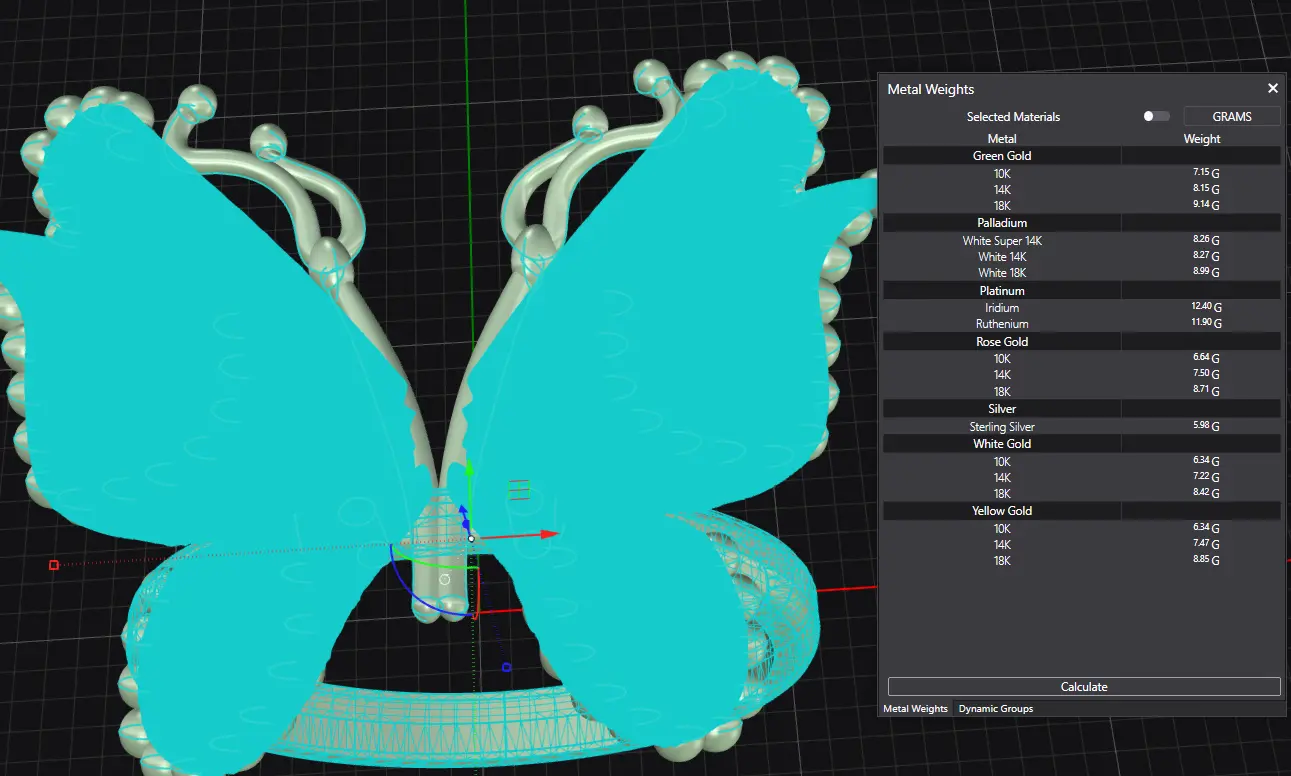
Task: Select the 10K row under Green Gold
Action: 1082,173
